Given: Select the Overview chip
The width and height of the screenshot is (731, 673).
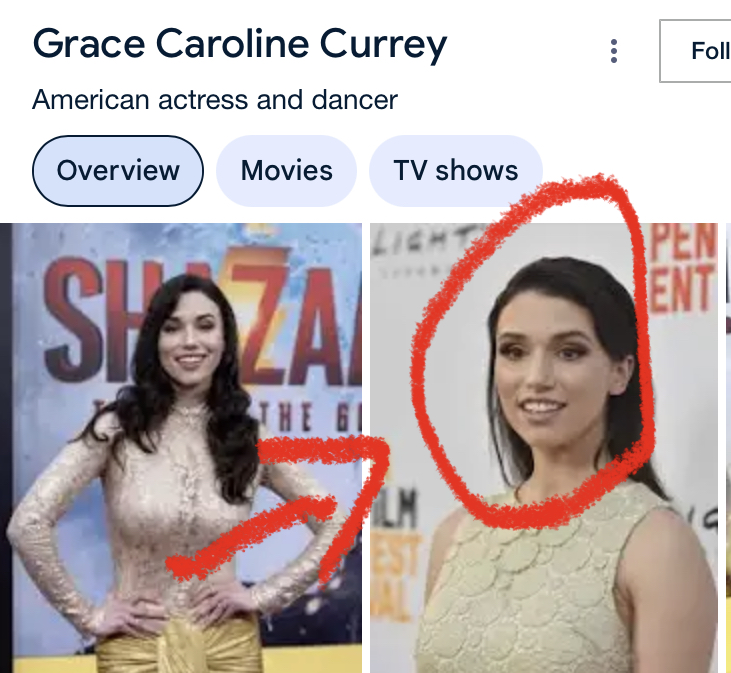Looking at the screenshot, I should pos(118,171).
